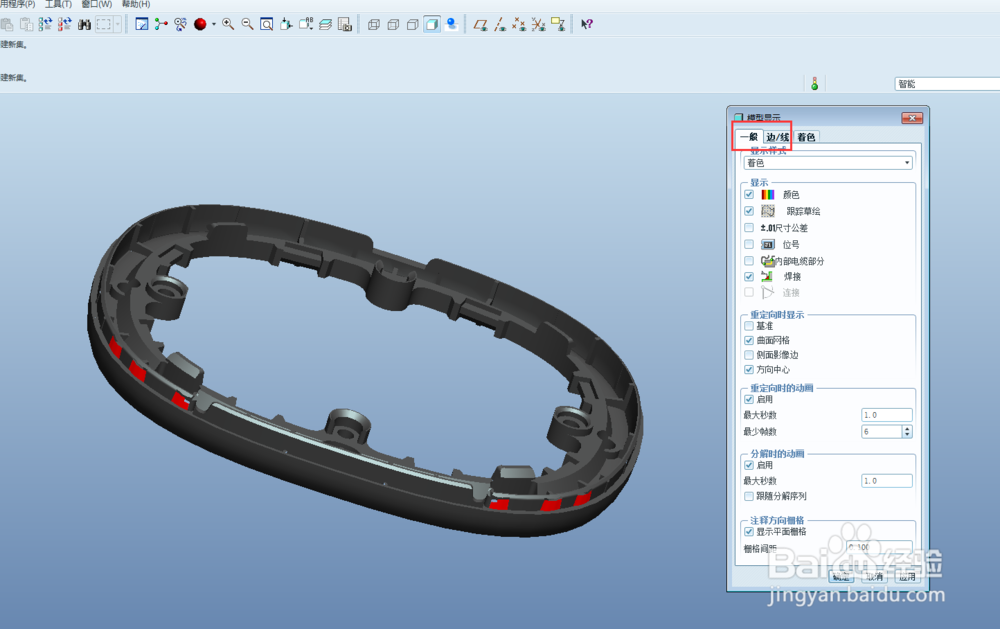Switch to the 着色 tab

coord(807,137)
